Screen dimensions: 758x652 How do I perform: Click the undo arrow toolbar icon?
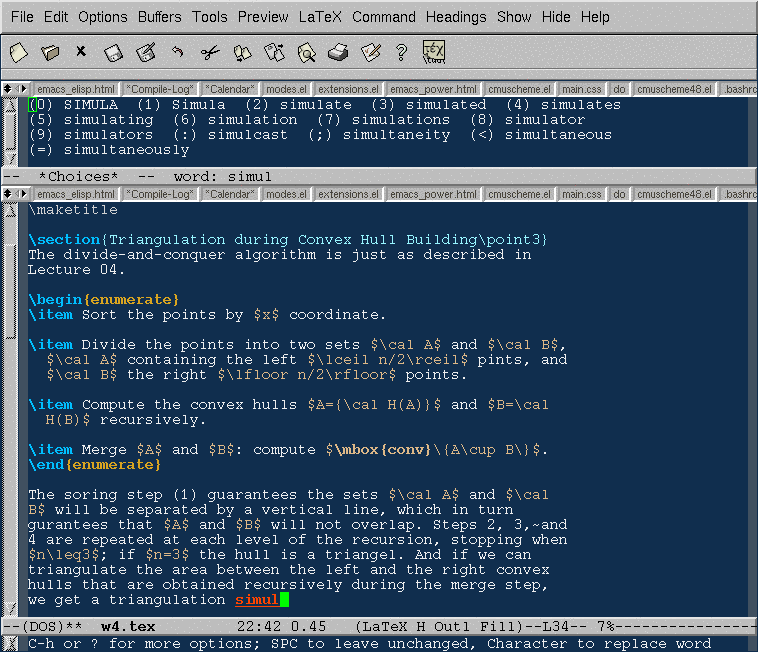177,52
